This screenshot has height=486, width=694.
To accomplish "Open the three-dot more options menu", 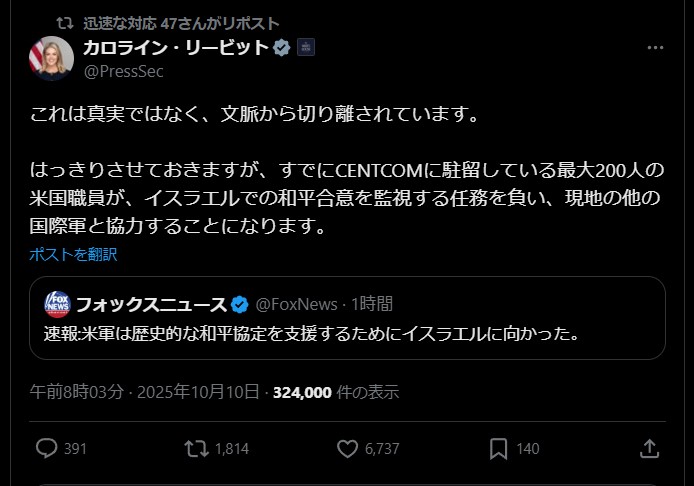I will (x=655, y=48).
